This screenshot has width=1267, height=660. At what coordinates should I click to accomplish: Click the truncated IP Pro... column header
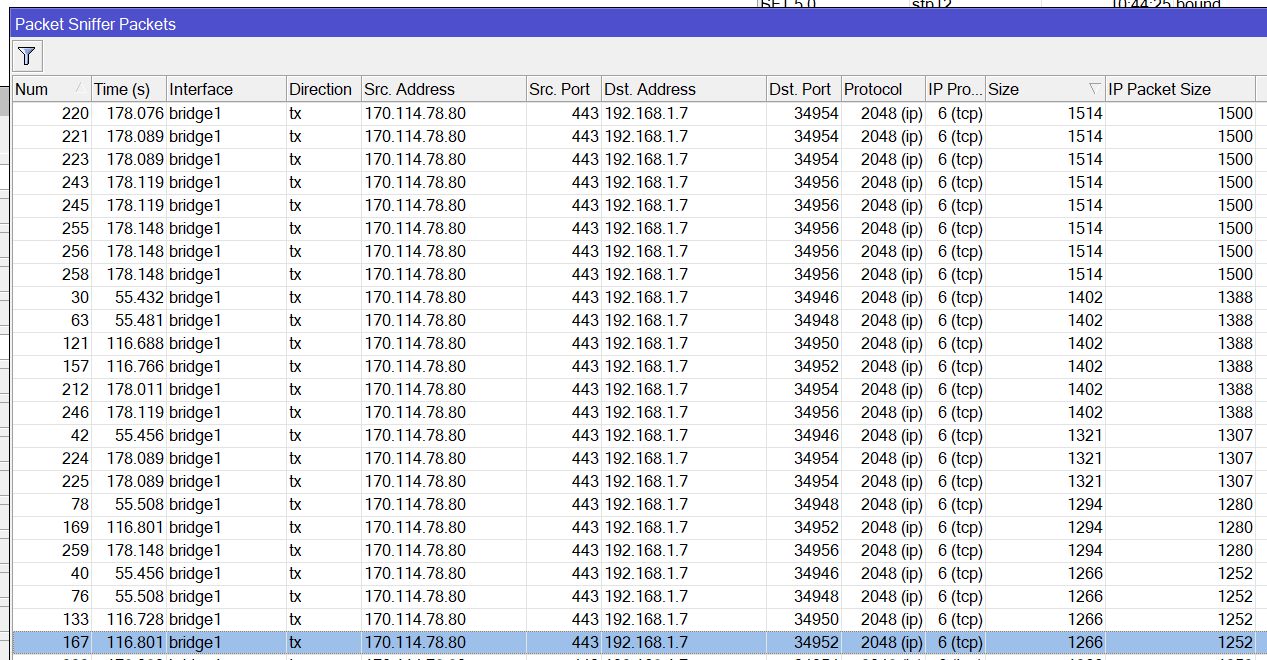coord(954,89)
